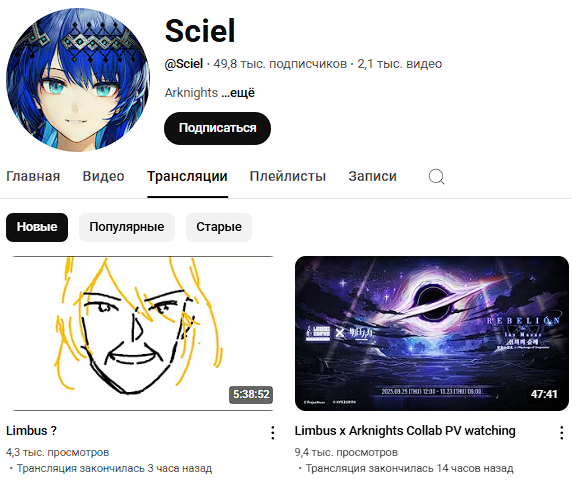Open the Трансляции tab

(x=188, y=176)
